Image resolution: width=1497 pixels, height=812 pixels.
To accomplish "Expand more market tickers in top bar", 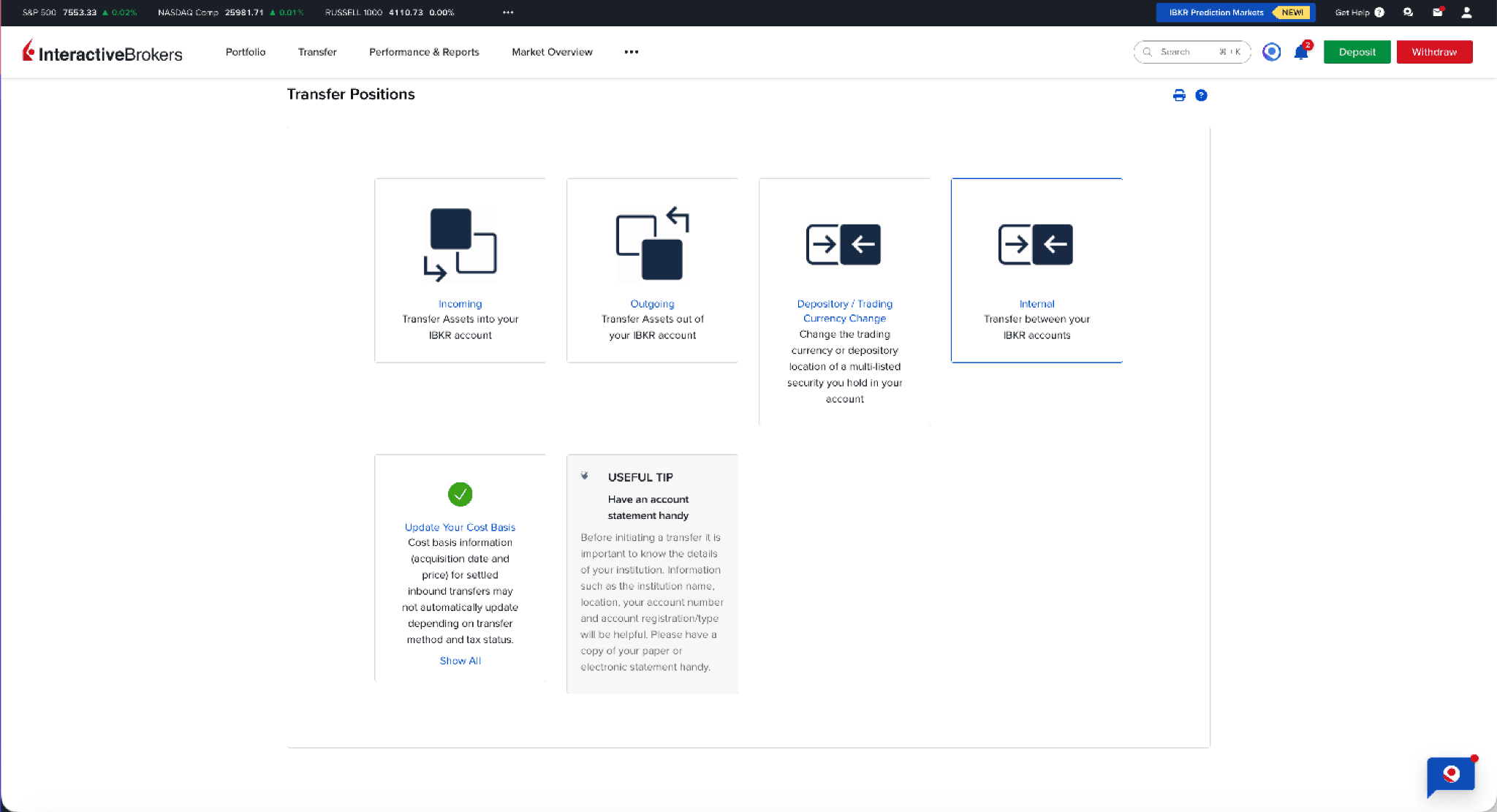I will 508,12.
